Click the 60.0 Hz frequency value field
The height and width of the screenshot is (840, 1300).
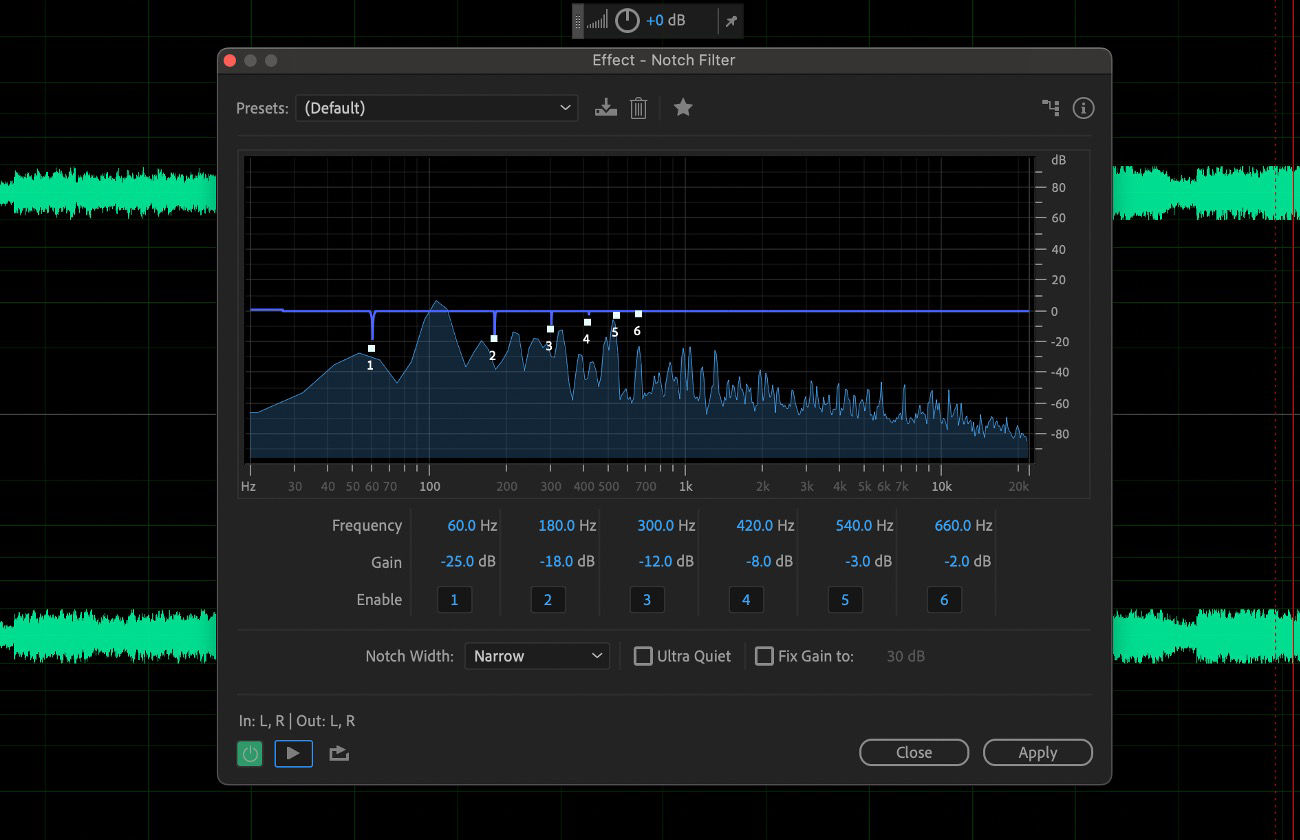463,524
